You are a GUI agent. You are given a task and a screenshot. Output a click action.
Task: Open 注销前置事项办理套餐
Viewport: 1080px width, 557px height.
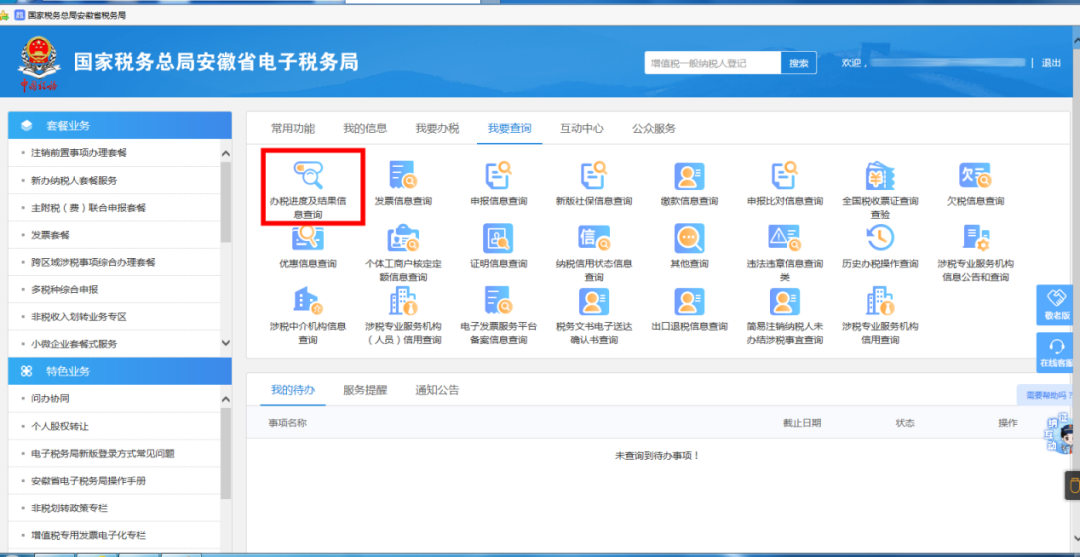79,153
